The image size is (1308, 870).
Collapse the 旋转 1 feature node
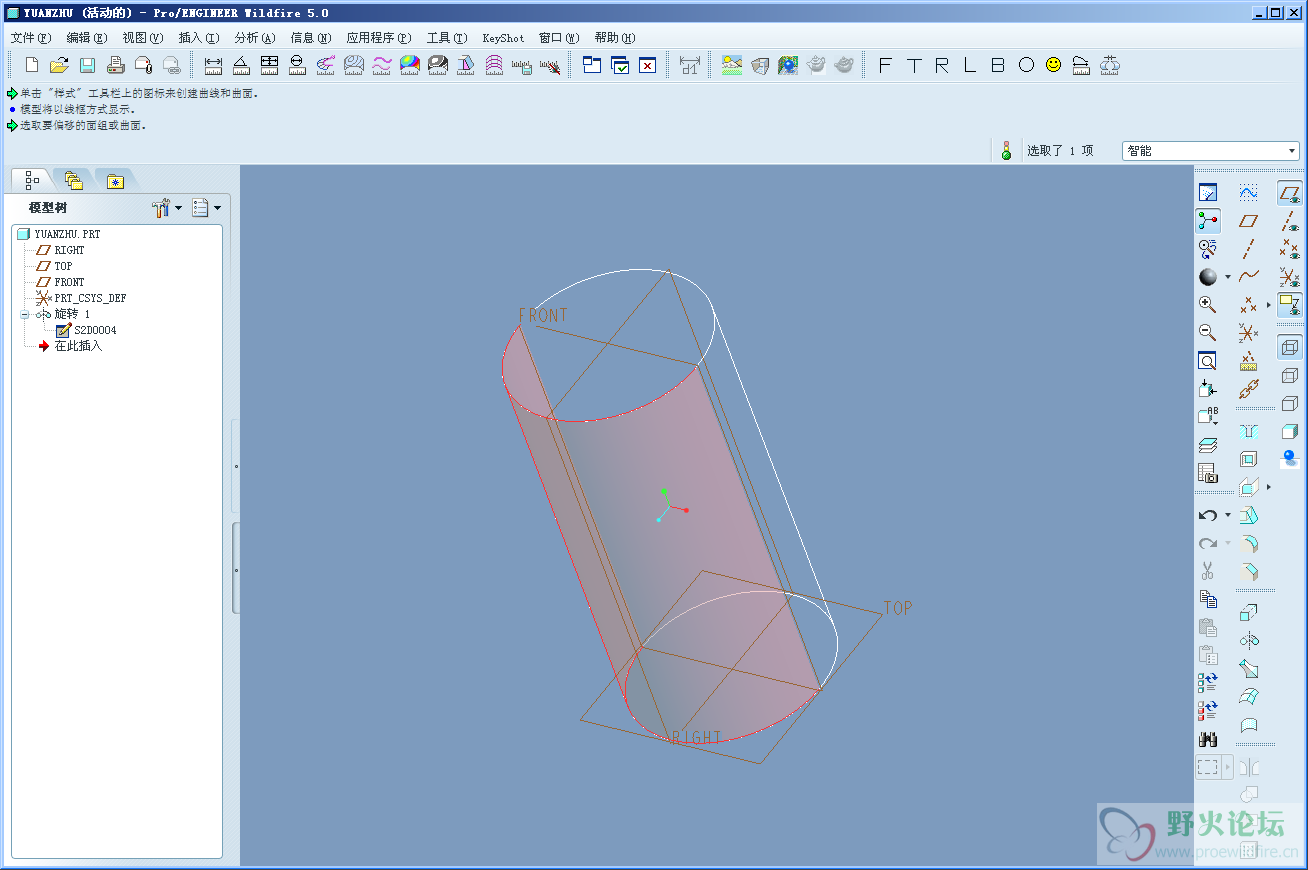click(x=25, y=314)
